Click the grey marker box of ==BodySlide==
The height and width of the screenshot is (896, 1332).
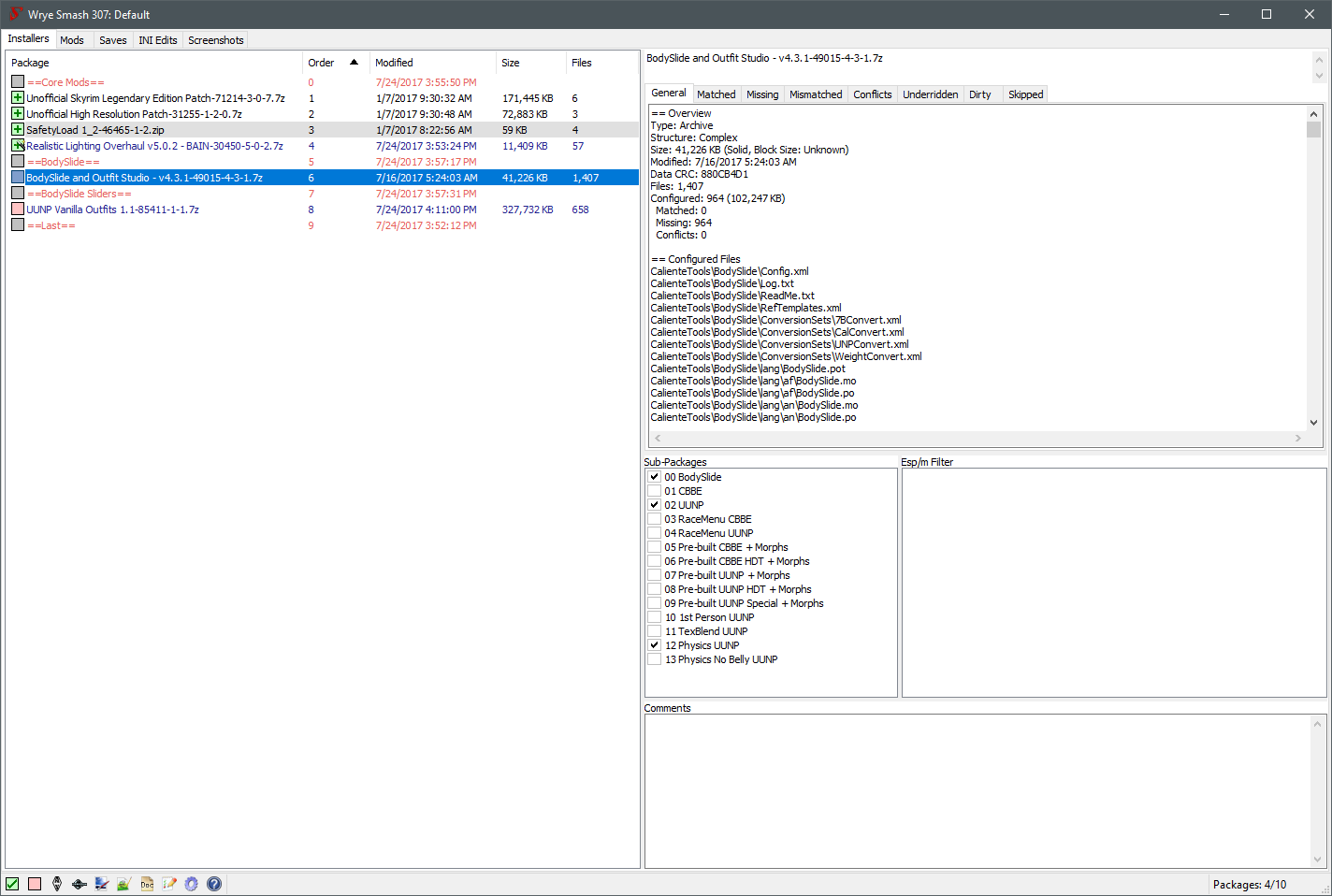coord(18,161)
